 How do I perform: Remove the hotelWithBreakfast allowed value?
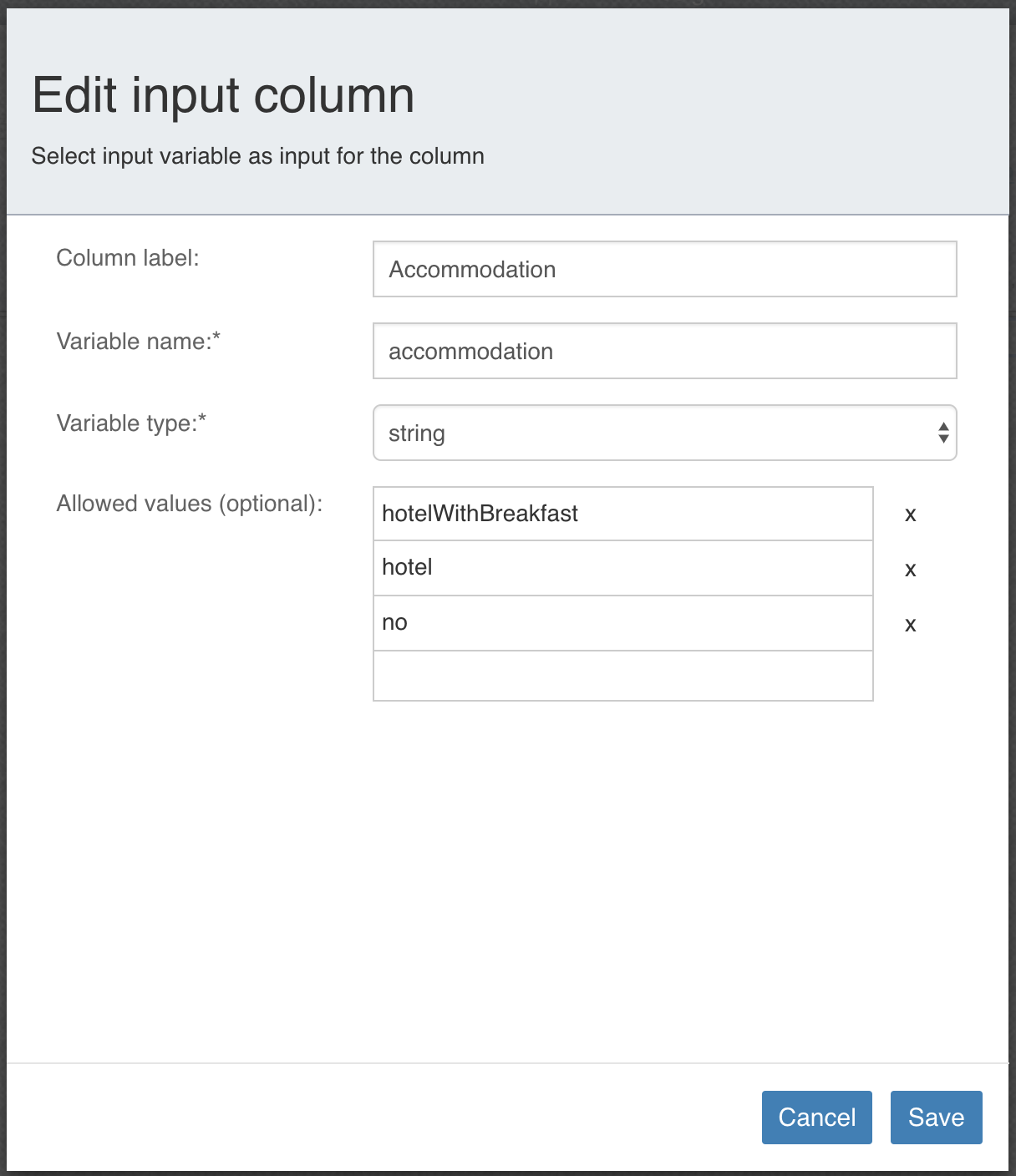910,514
